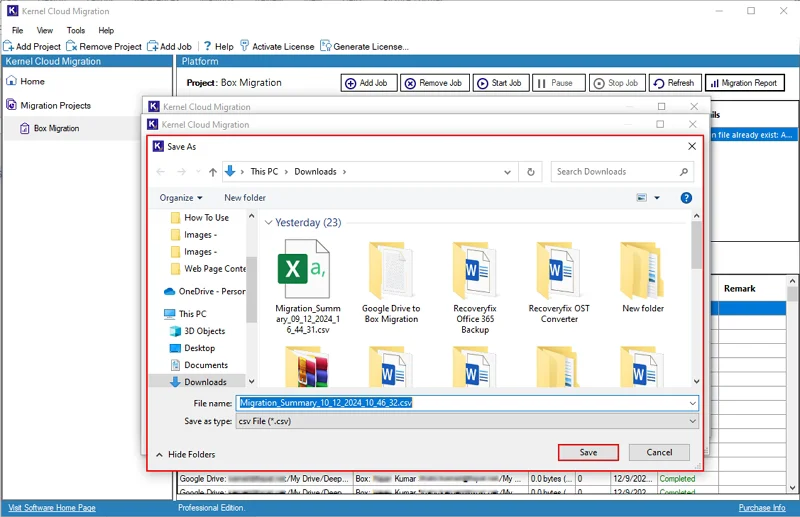This screenshot has width=800, height=517.
Task: Open Help from the toolbar
Action: point(218,46)
